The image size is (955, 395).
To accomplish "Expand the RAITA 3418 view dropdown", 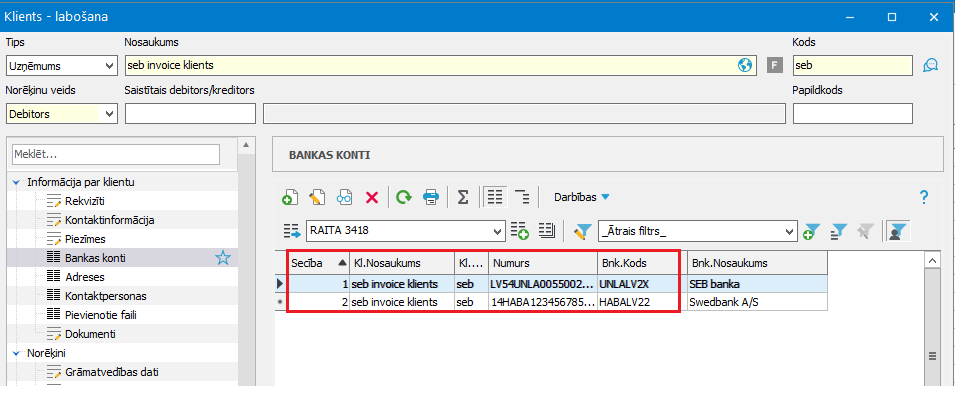I will pos(499,231).
